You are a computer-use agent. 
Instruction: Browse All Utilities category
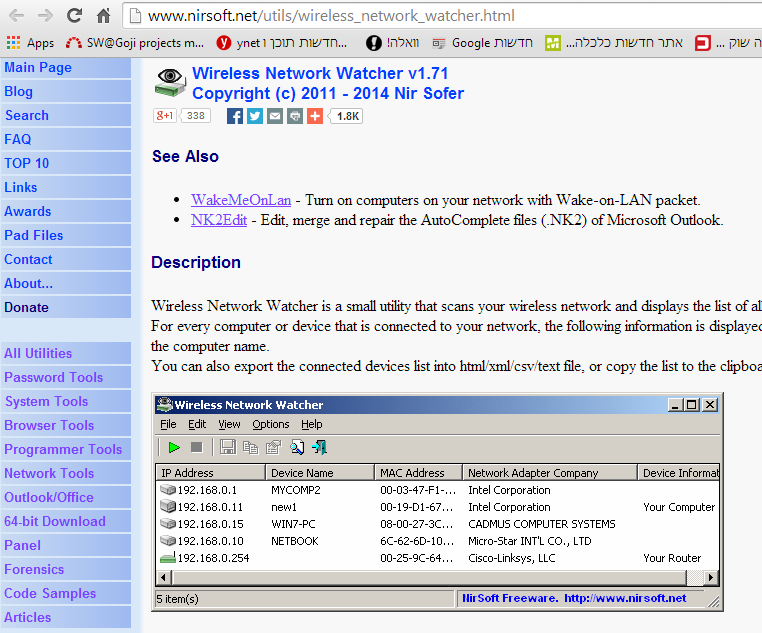pyautogui.click(x=66, y=353)
